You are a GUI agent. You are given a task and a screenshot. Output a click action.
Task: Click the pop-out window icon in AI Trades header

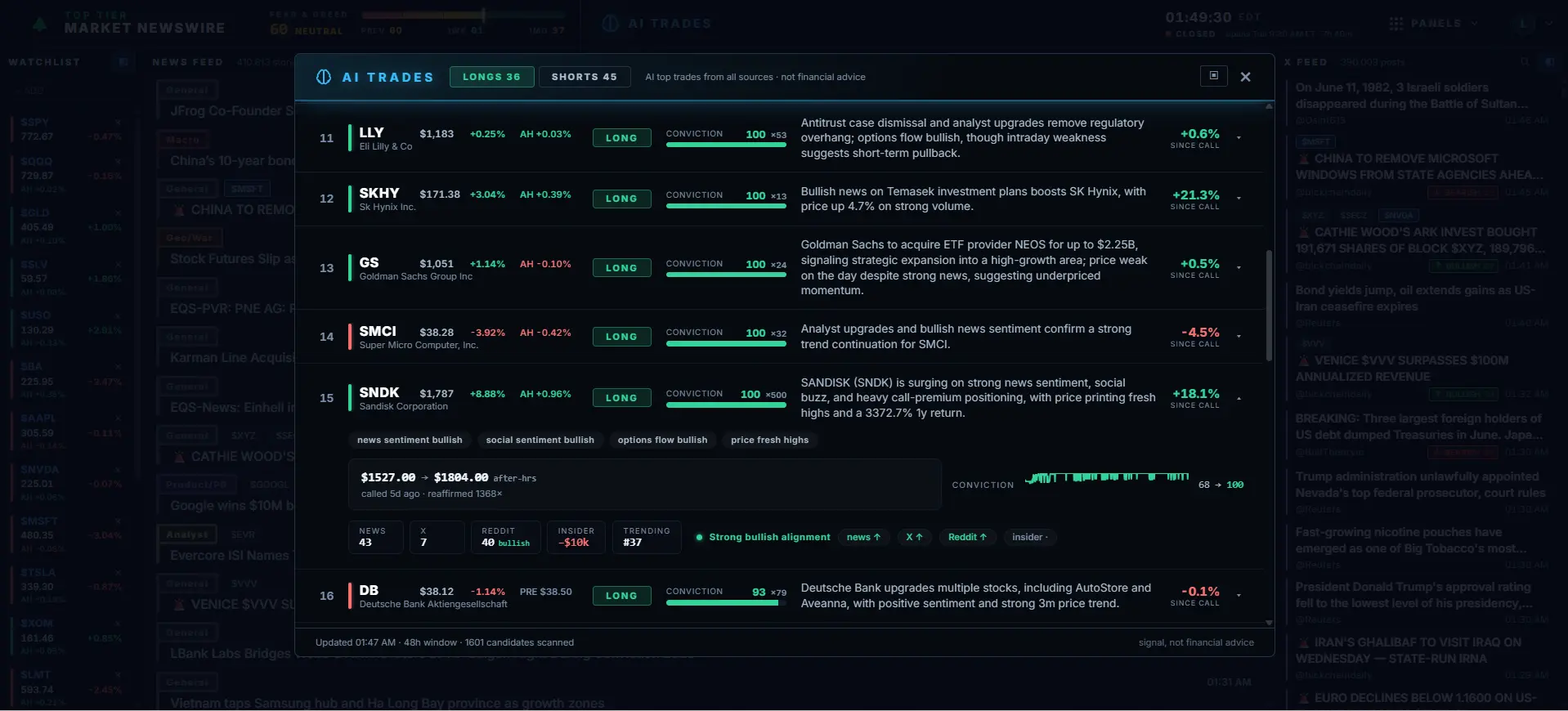coord(1214,76)
